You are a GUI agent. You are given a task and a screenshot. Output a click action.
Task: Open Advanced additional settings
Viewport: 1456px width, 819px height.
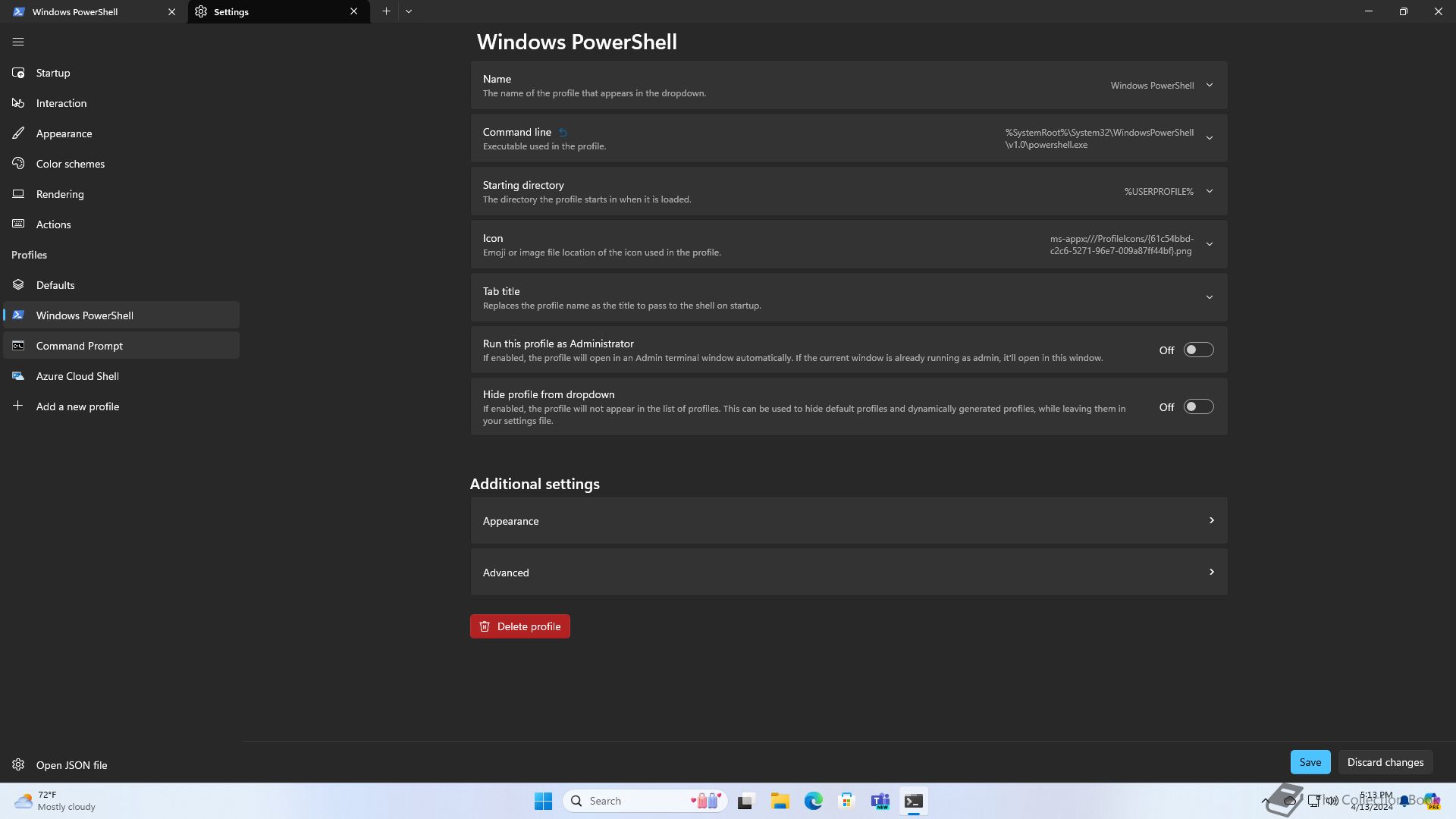[x=849, y=573]
